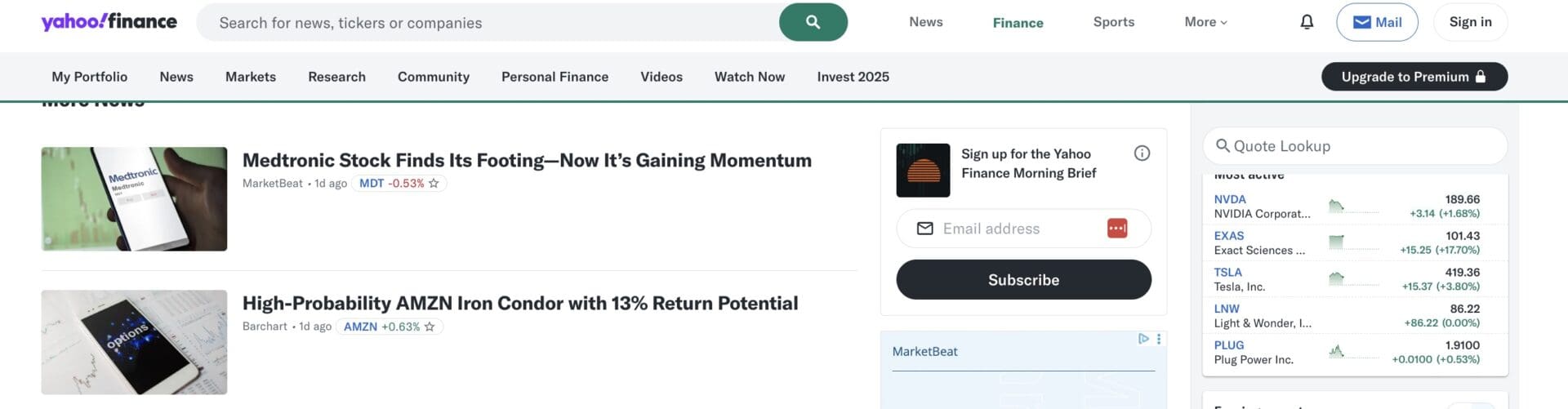Click the AdChoices triangle icon
The height and width of the screenshot is (409, 1568).
pyautogui.click(x=1143, y=339)
